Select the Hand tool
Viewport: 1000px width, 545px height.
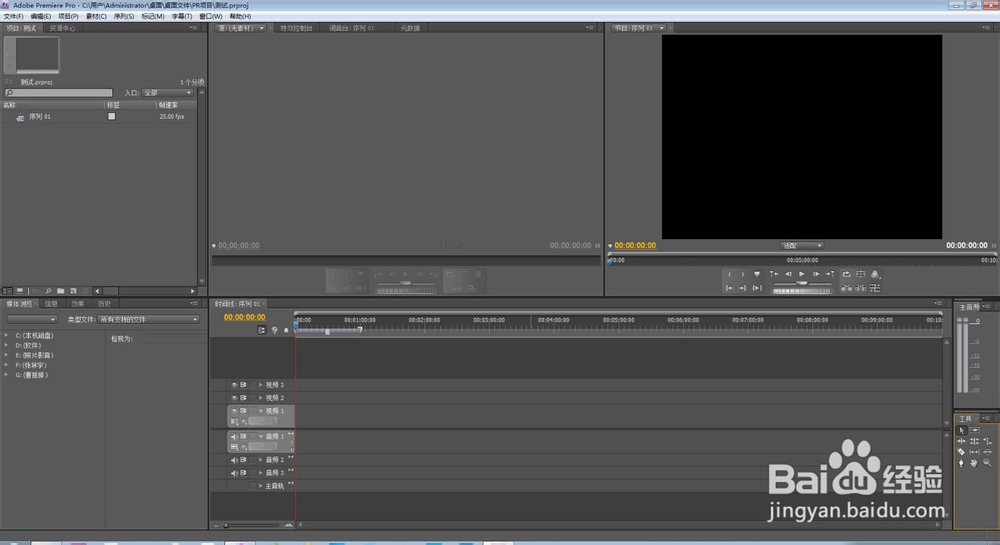974,463
